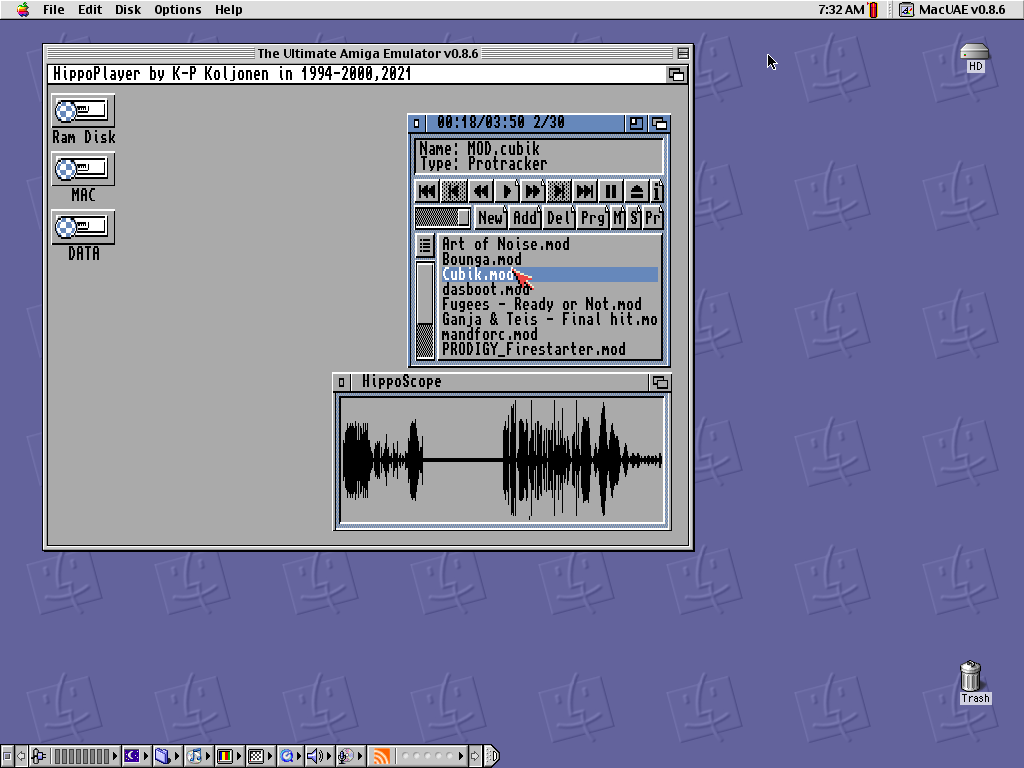Click the dimmed previous subsong button
This screenshot has width=1024, height=768.
point(454,191)
